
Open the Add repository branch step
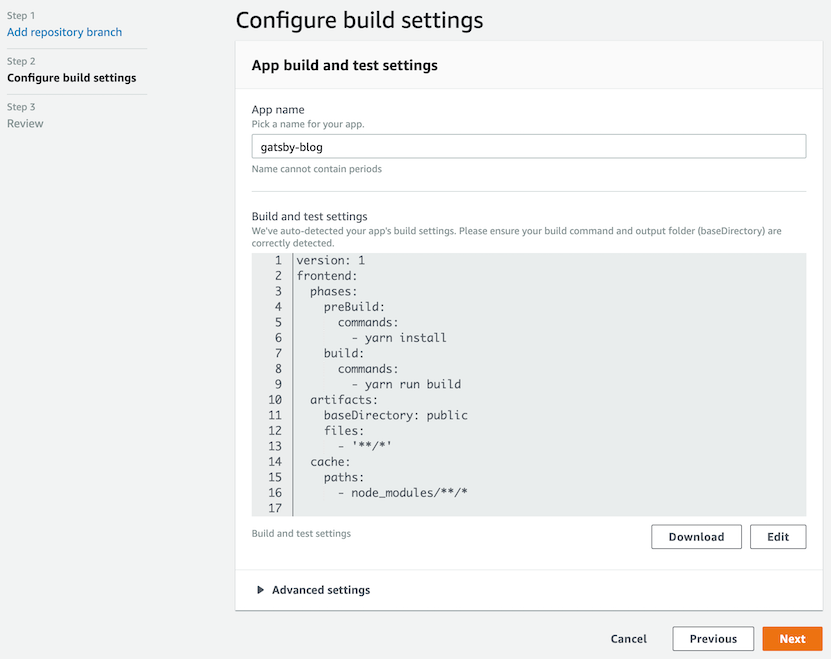[64, 32]
